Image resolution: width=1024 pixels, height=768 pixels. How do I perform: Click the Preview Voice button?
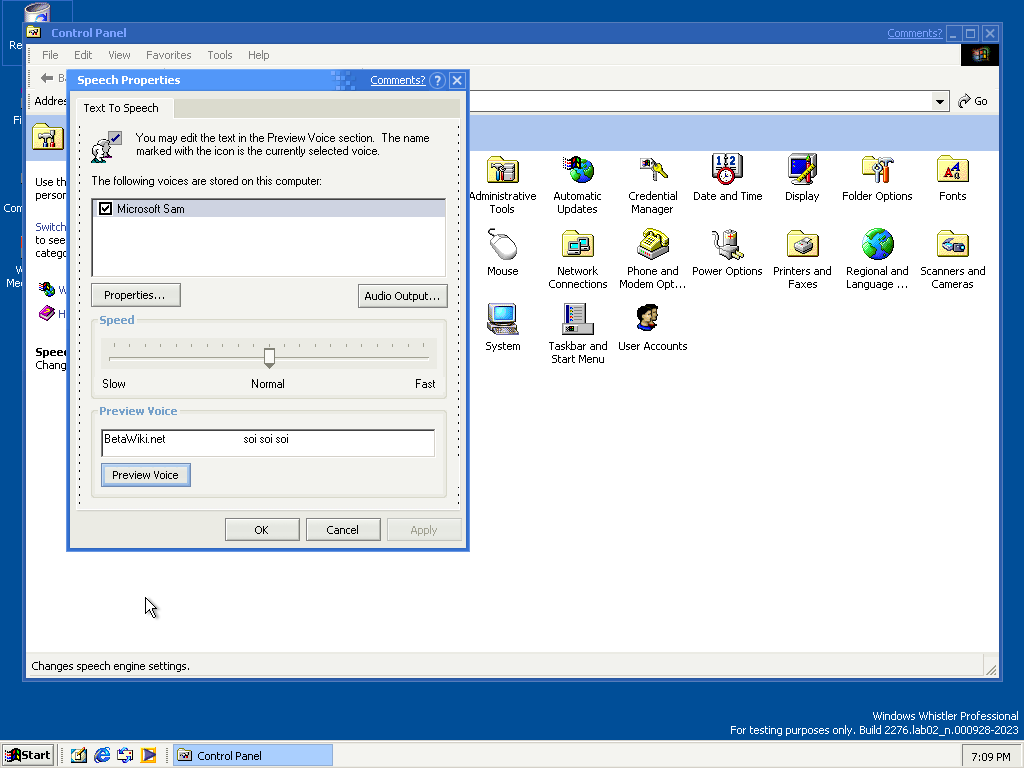pyautogui.click(x=145, y=475)
